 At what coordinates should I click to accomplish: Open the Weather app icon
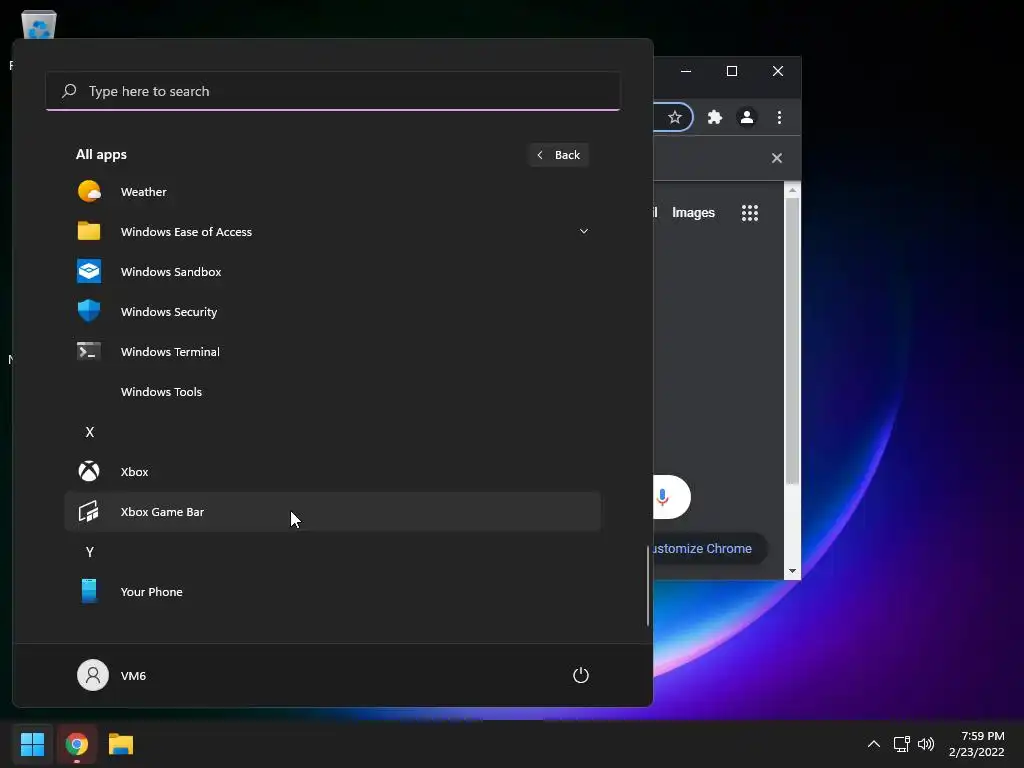point(89,191)
